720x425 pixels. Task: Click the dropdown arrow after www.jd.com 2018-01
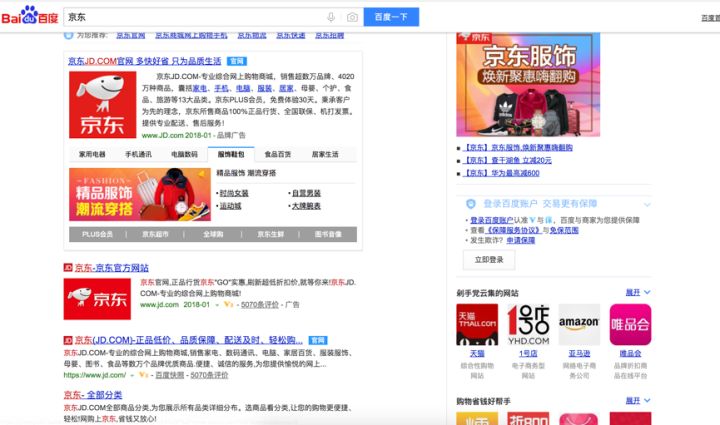coord(217,305)
